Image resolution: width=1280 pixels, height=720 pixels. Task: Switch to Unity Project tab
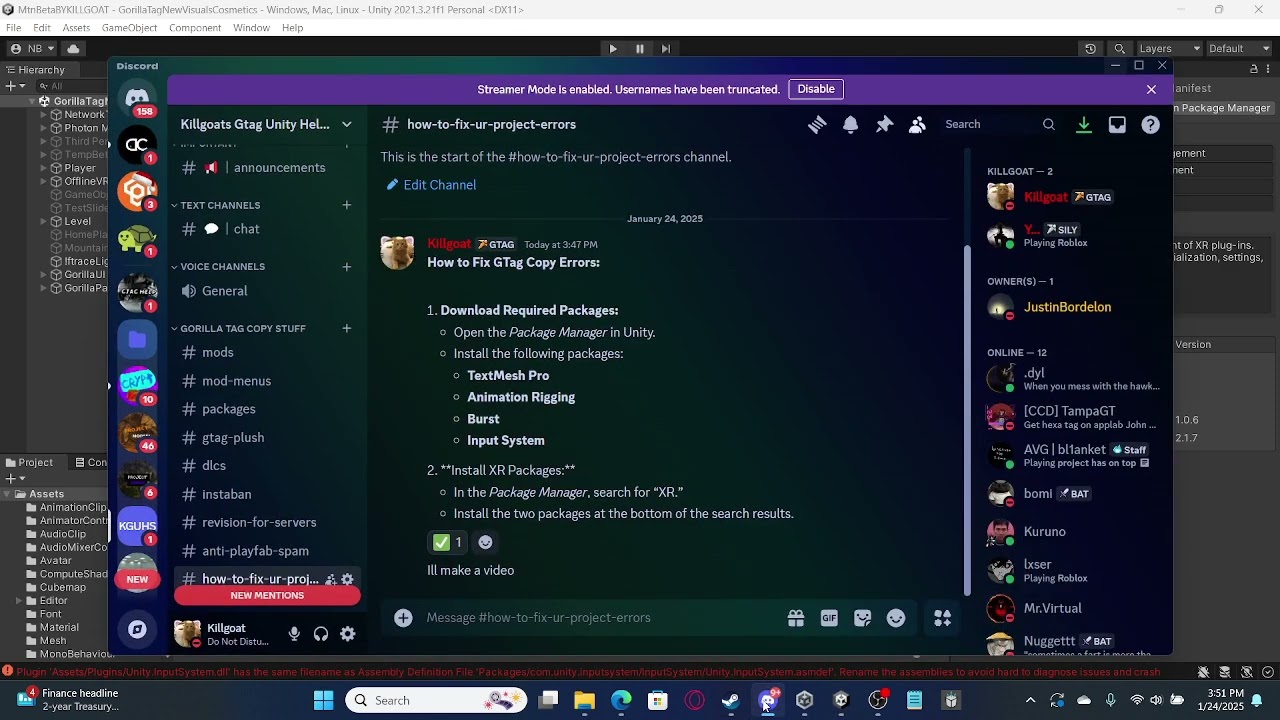pos(30,462)
